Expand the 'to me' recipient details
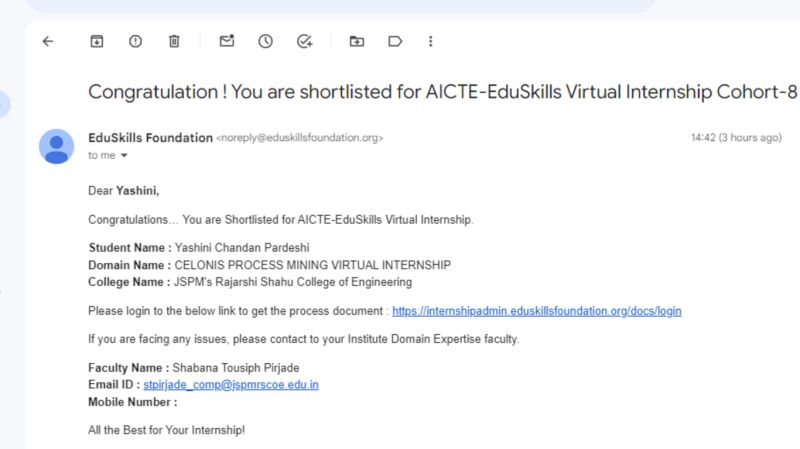Image resolution: width=800 pixels, height=449 pixels. click(x=124, y=155)
